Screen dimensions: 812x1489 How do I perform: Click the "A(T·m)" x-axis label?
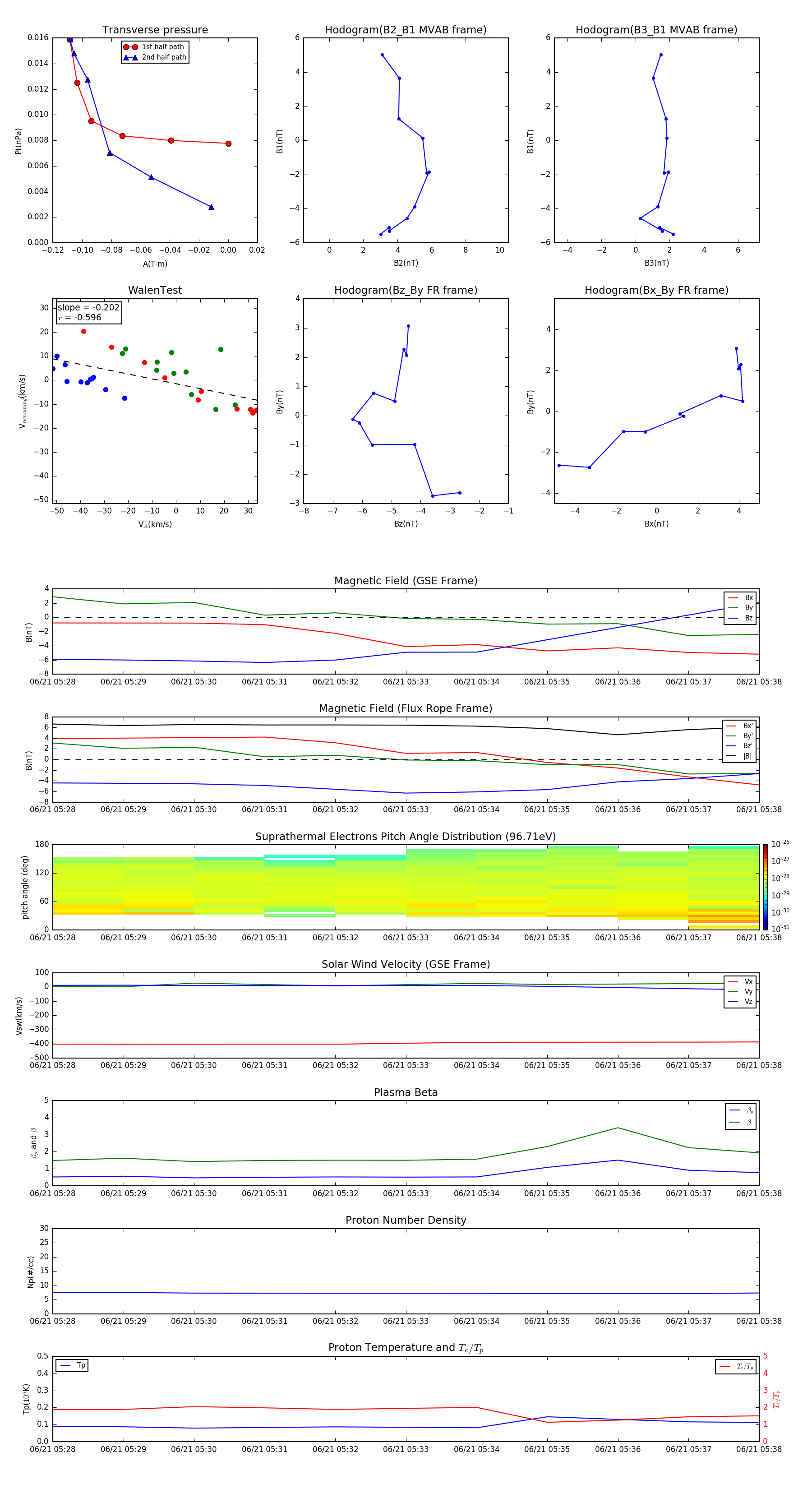tap(155, 264)
